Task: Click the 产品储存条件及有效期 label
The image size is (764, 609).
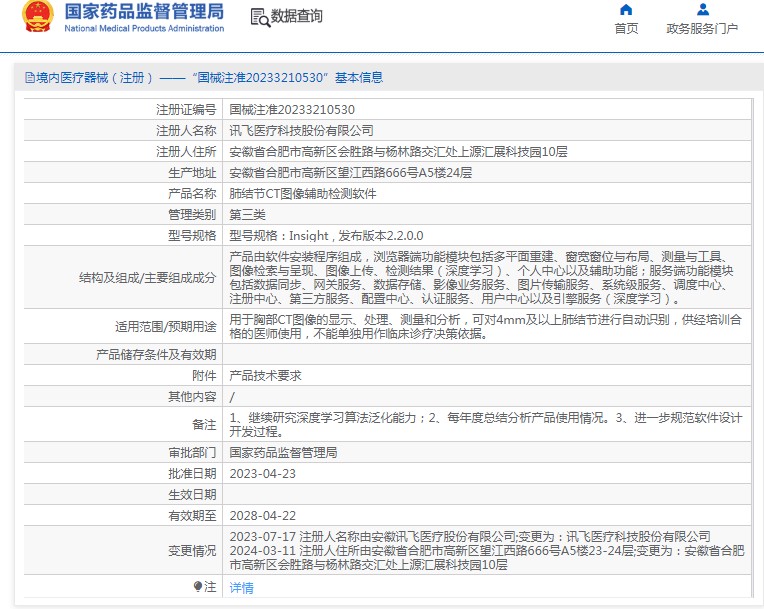Action: 156,354
